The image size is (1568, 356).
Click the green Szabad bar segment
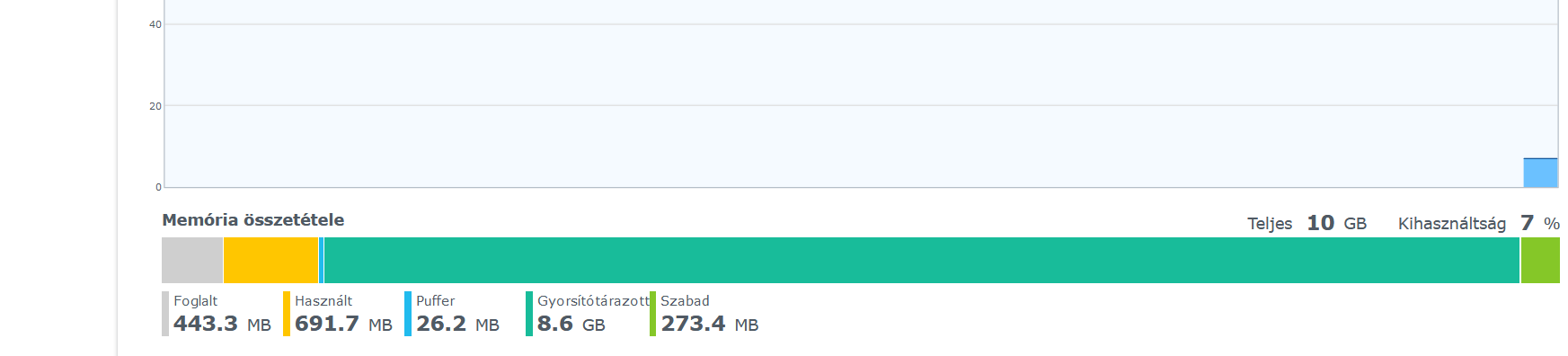pos(1540,261)
